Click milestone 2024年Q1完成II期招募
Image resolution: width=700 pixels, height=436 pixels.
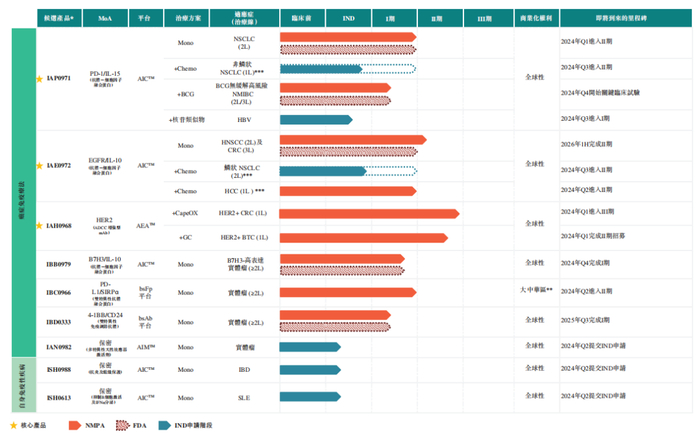click(x=593, y=236)
